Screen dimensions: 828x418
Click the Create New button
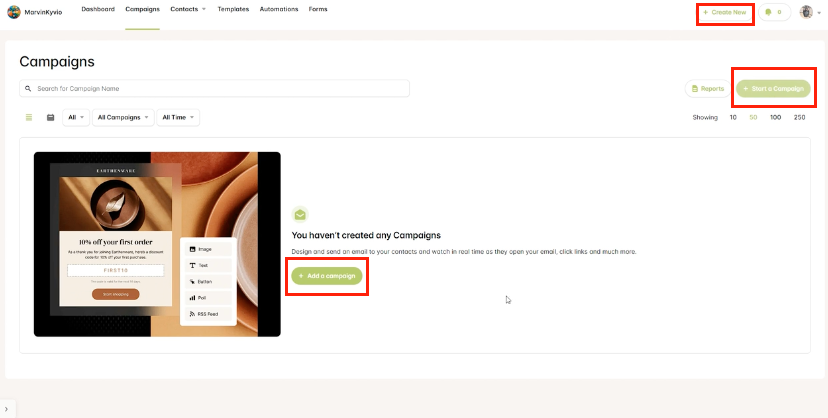724,12
